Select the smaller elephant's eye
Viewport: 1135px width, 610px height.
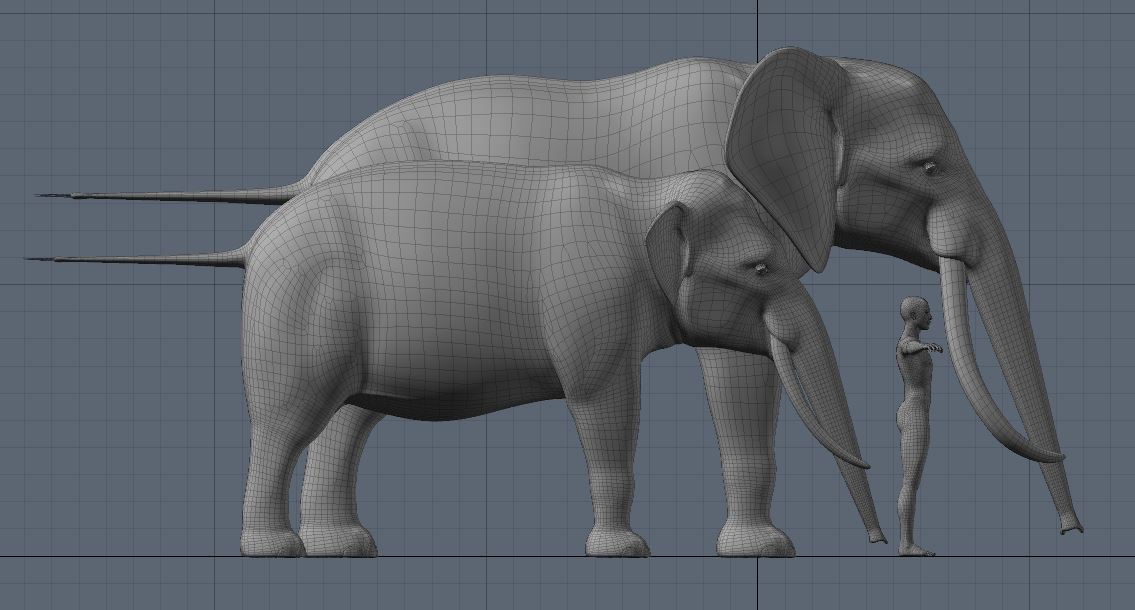[x=759, y=267]
